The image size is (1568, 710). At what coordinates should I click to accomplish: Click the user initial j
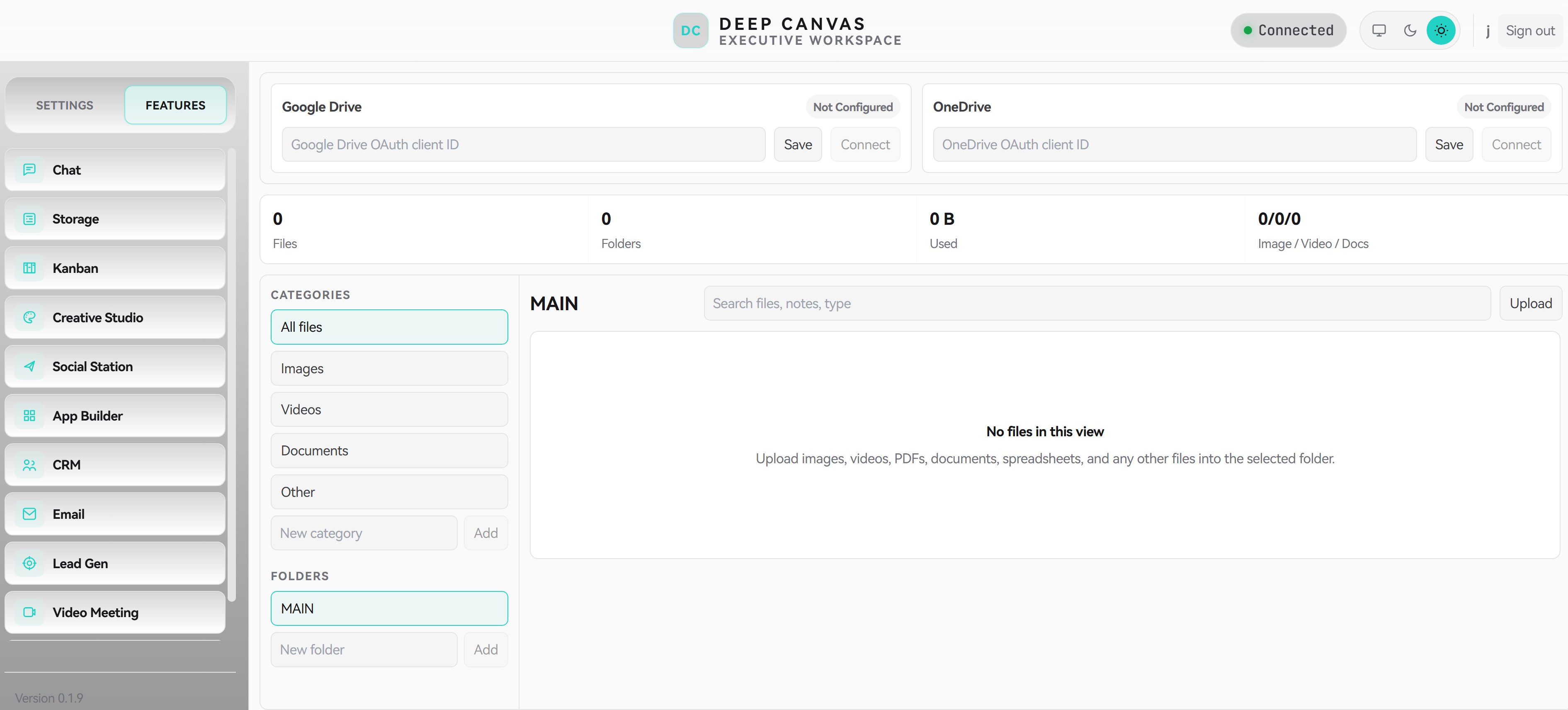click(1488, 30)
